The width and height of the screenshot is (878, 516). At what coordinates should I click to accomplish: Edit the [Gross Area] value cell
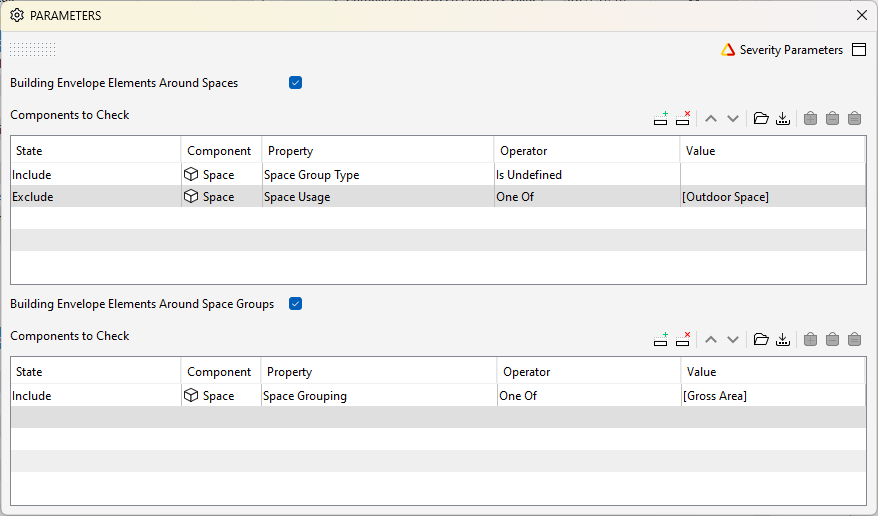(x=772, y=396)
